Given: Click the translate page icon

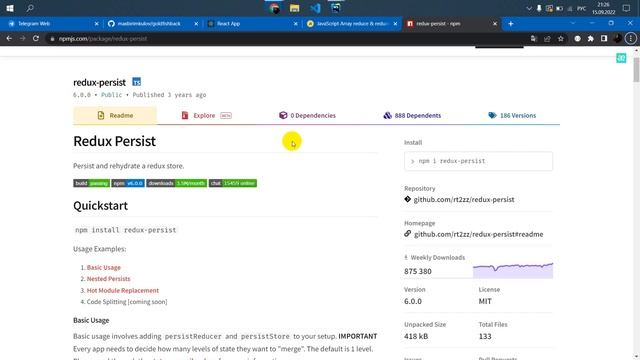Looking at the screenshot, I should (533, 39).
